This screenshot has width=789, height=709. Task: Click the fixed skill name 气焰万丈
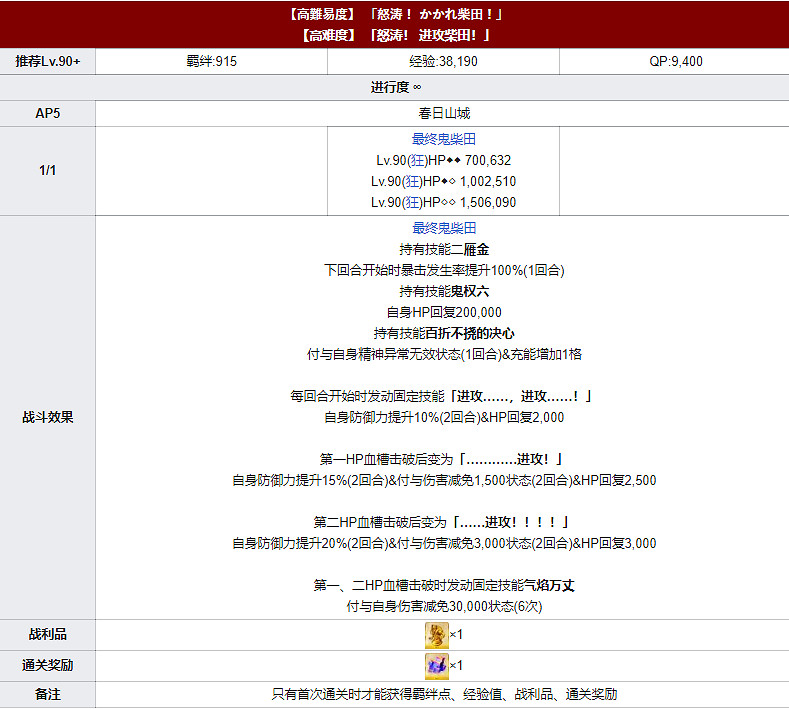[549, 585]
